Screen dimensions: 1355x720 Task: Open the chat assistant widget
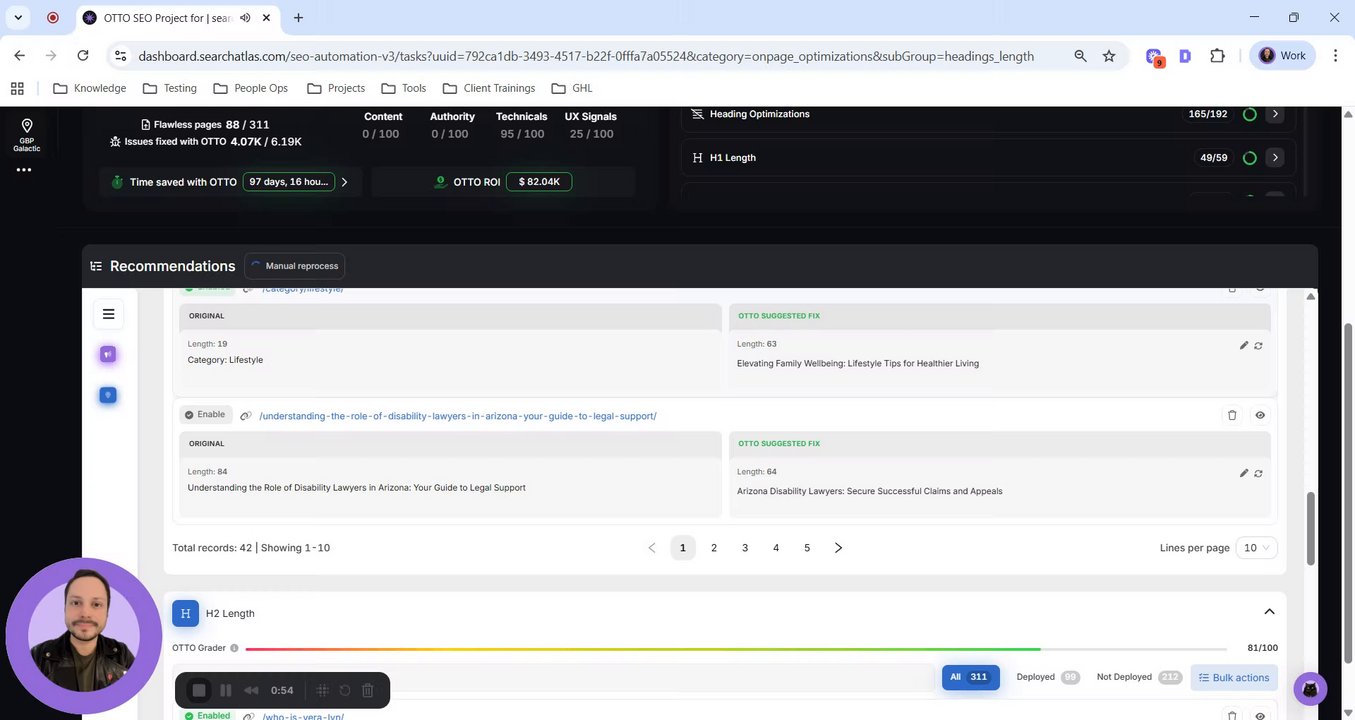coord(1310,689)
